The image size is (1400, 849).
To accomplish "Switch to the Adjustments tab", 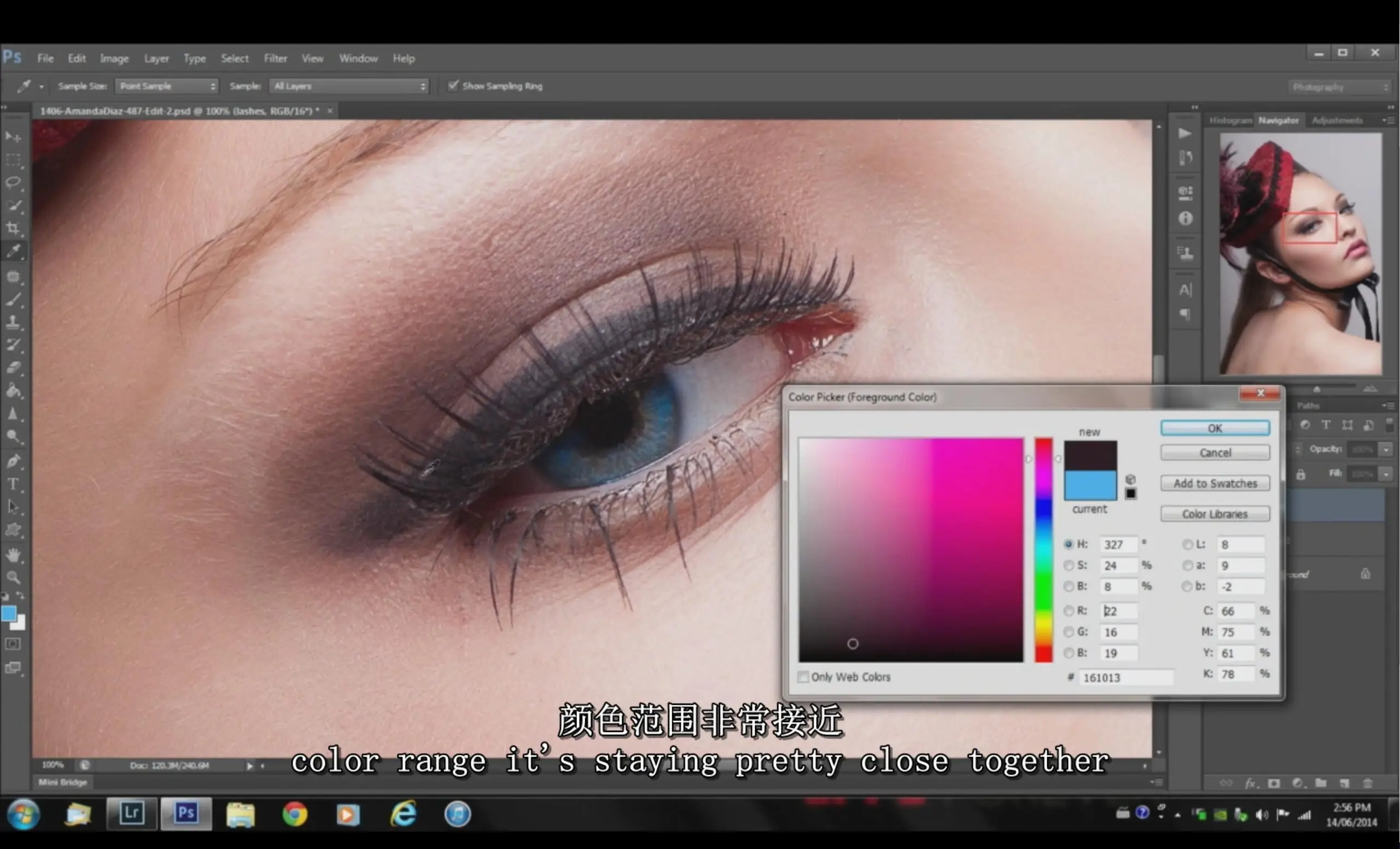I will [x=1337, y=120].
